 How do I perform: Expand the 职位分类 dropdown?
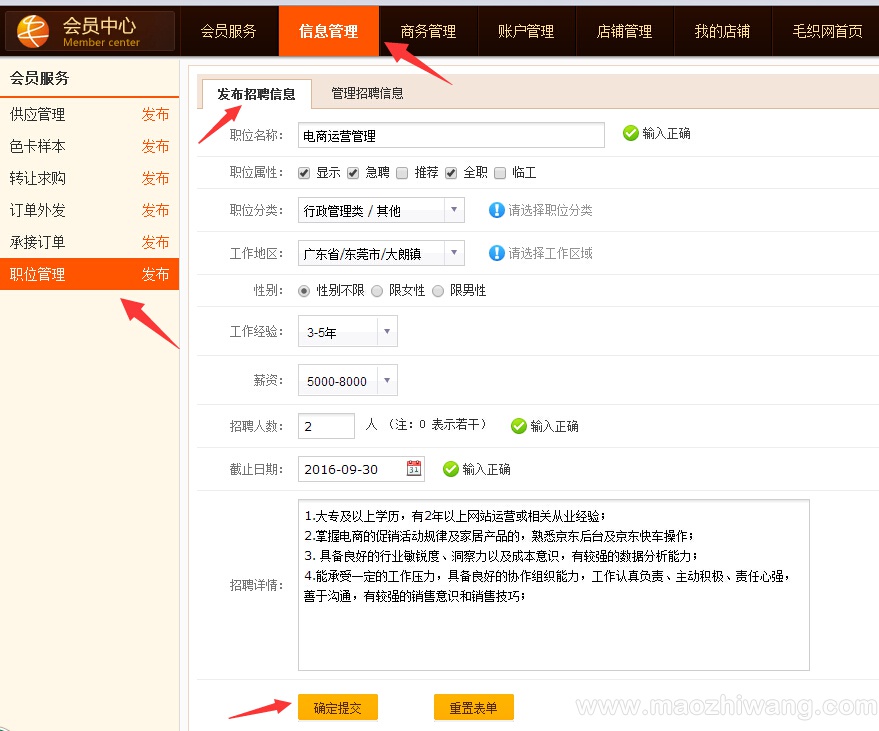point(454,210)
